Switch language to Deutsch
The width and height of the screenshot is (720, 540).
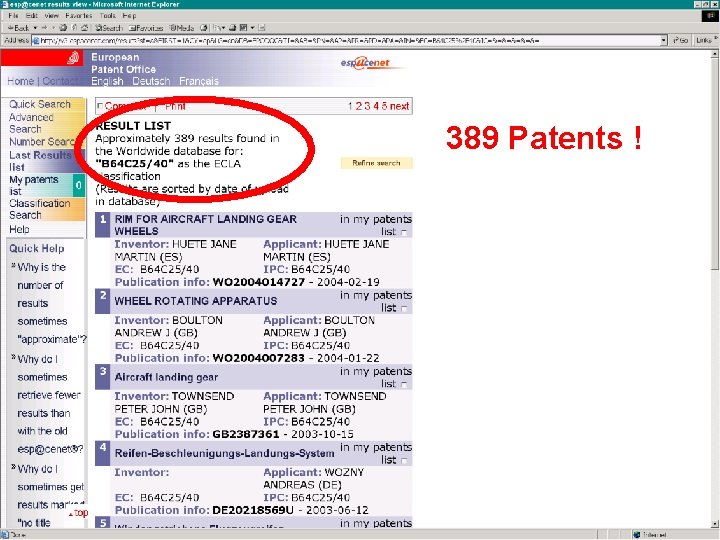(151, 81)
